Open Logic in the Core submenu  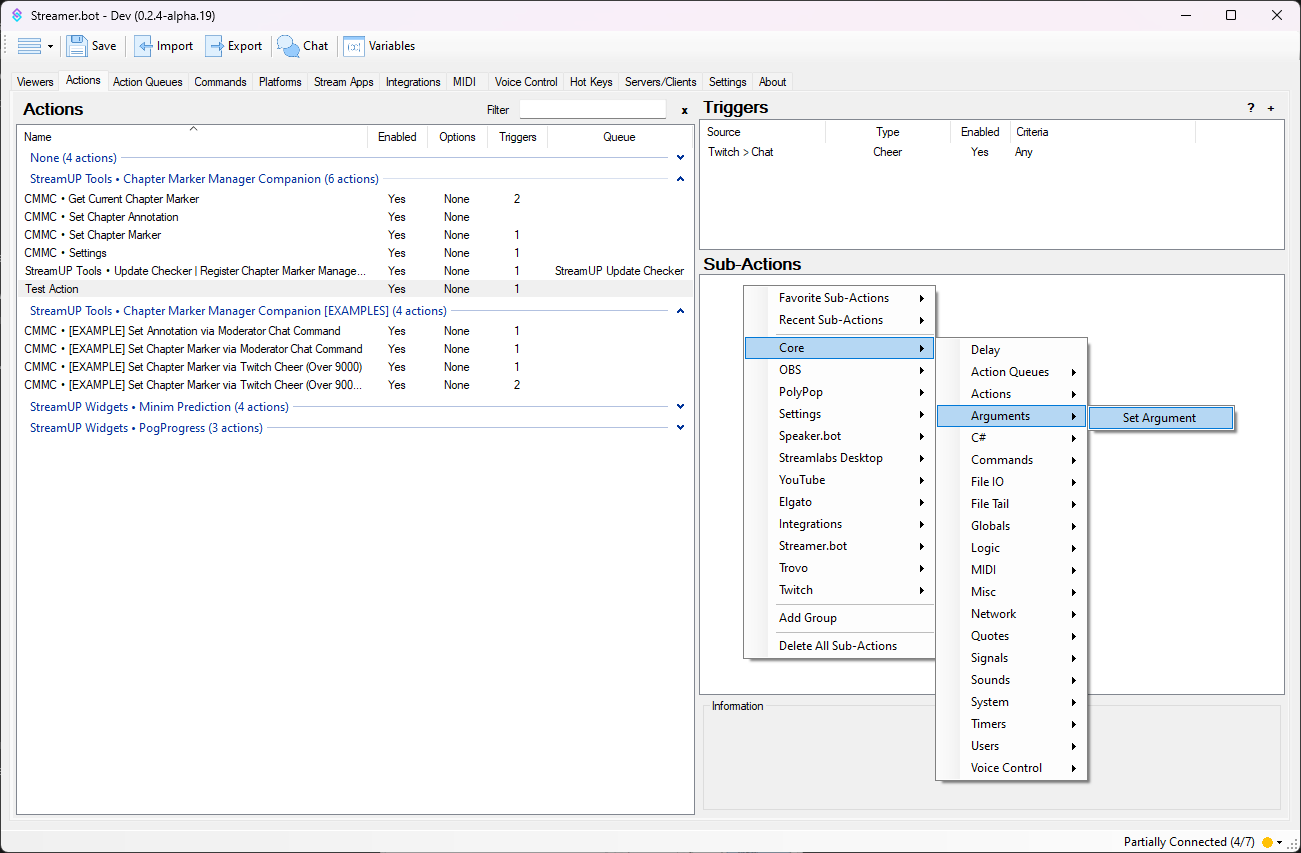point(1011,548)
